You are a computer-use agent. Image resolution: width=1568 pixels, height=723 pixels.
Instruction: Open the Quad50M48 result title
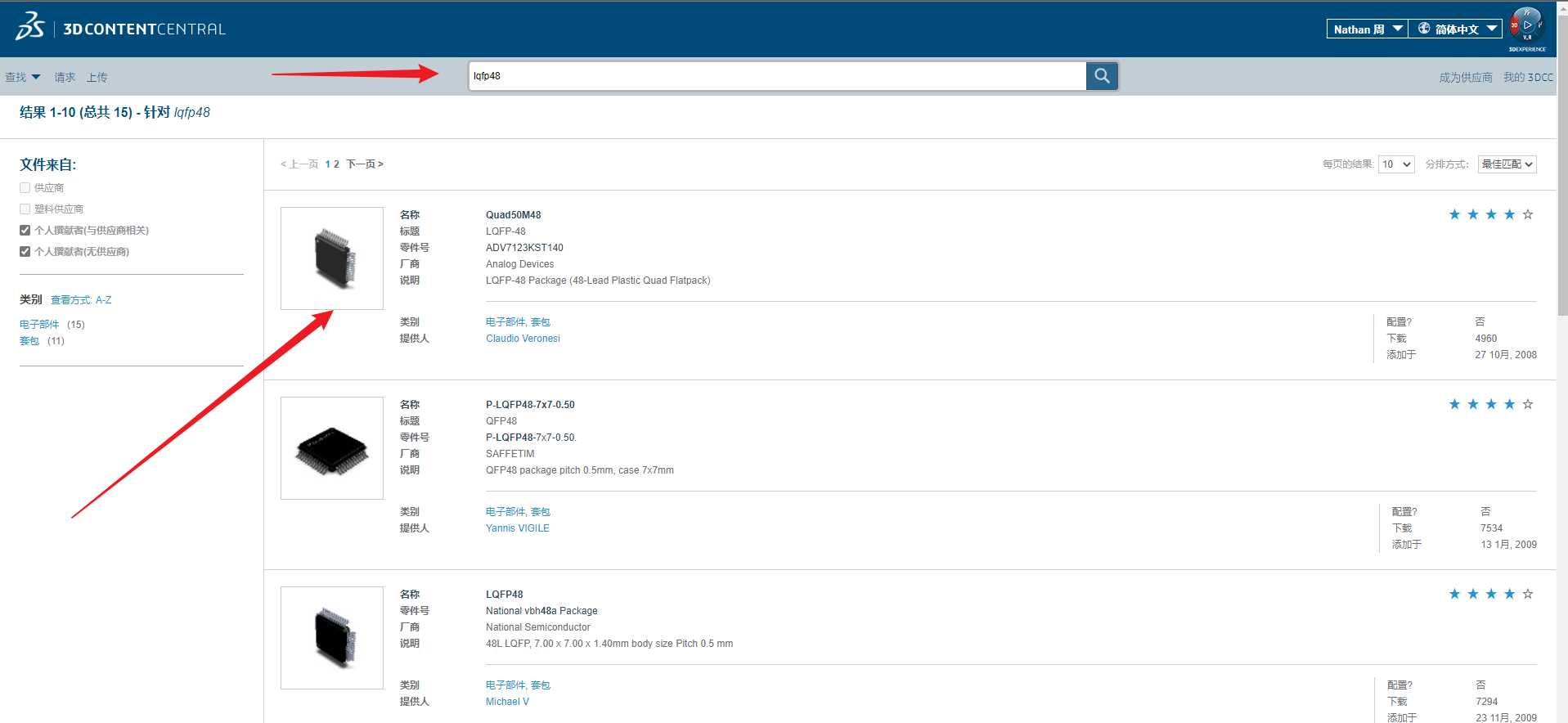[513, 215]
